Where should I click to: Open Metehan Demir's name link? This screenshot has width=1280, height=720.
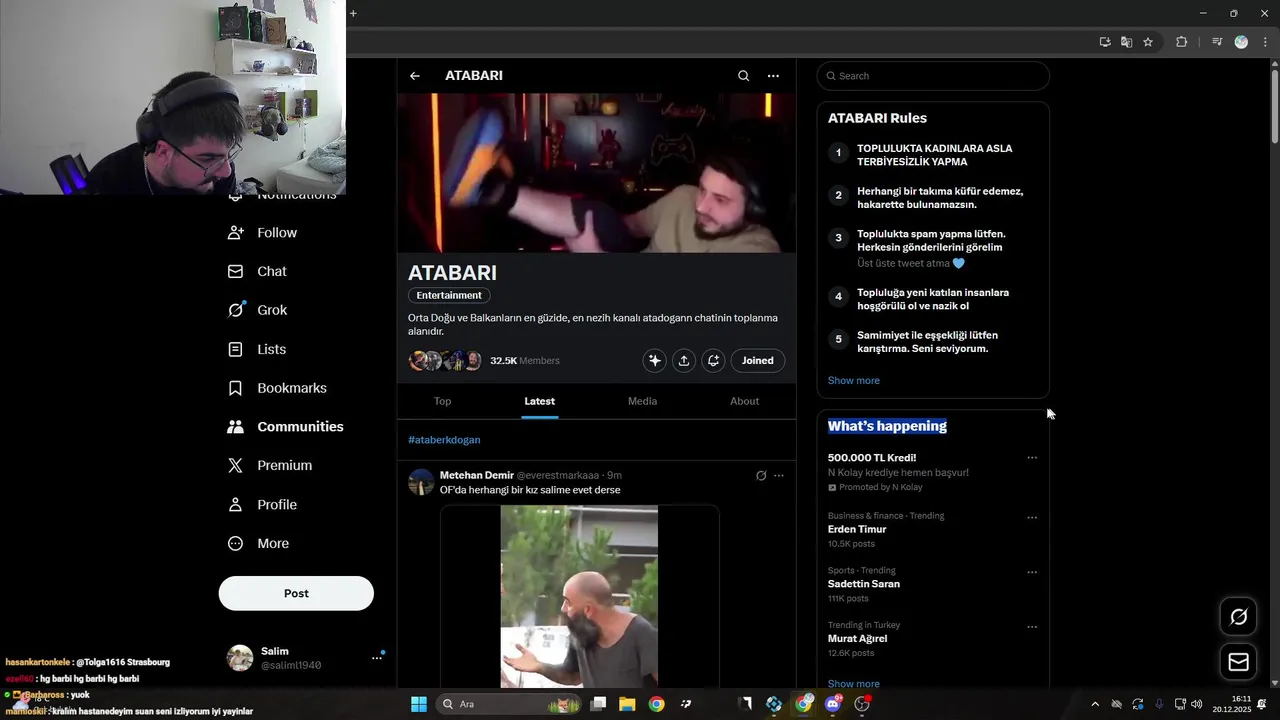[x=477, y=476]
